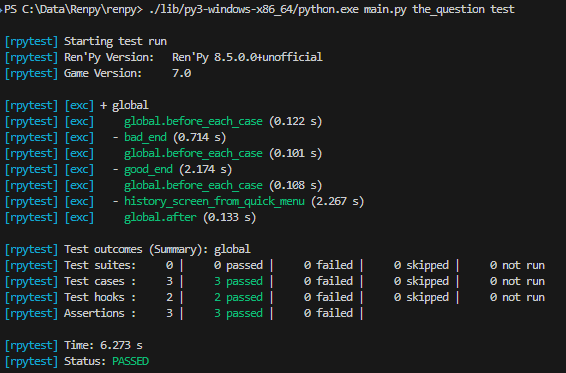Click '3 passed' in Assertions row
This screenshot has width=566, height=373.
tap(238, 313)
